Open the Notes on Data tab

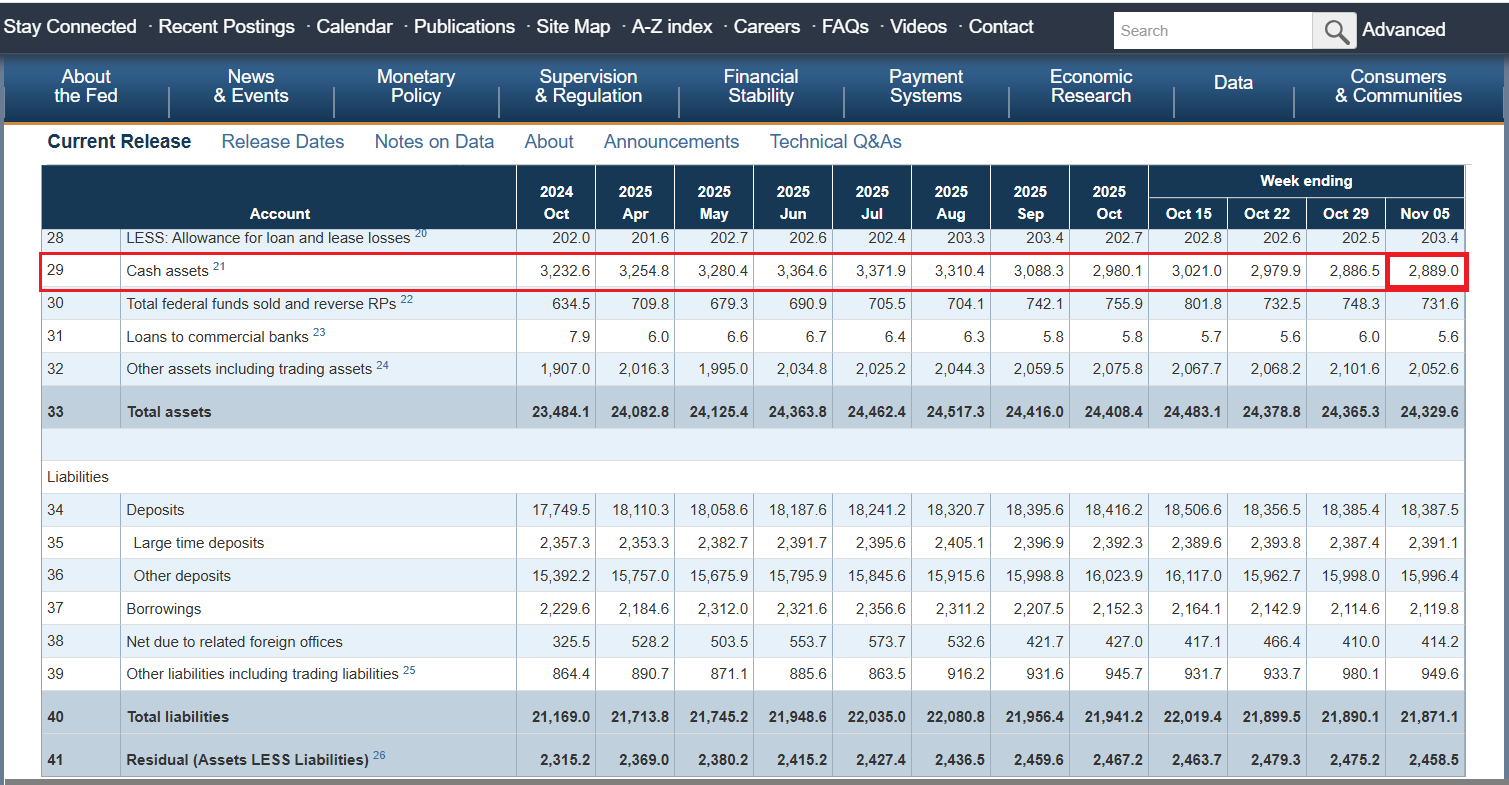point(434,142)
